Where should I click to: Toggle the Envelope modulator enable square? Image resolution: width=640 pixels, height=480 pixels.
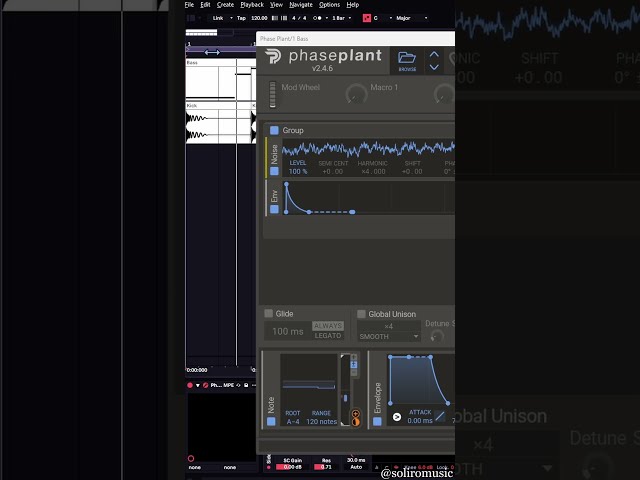click(x=378, y=421)
